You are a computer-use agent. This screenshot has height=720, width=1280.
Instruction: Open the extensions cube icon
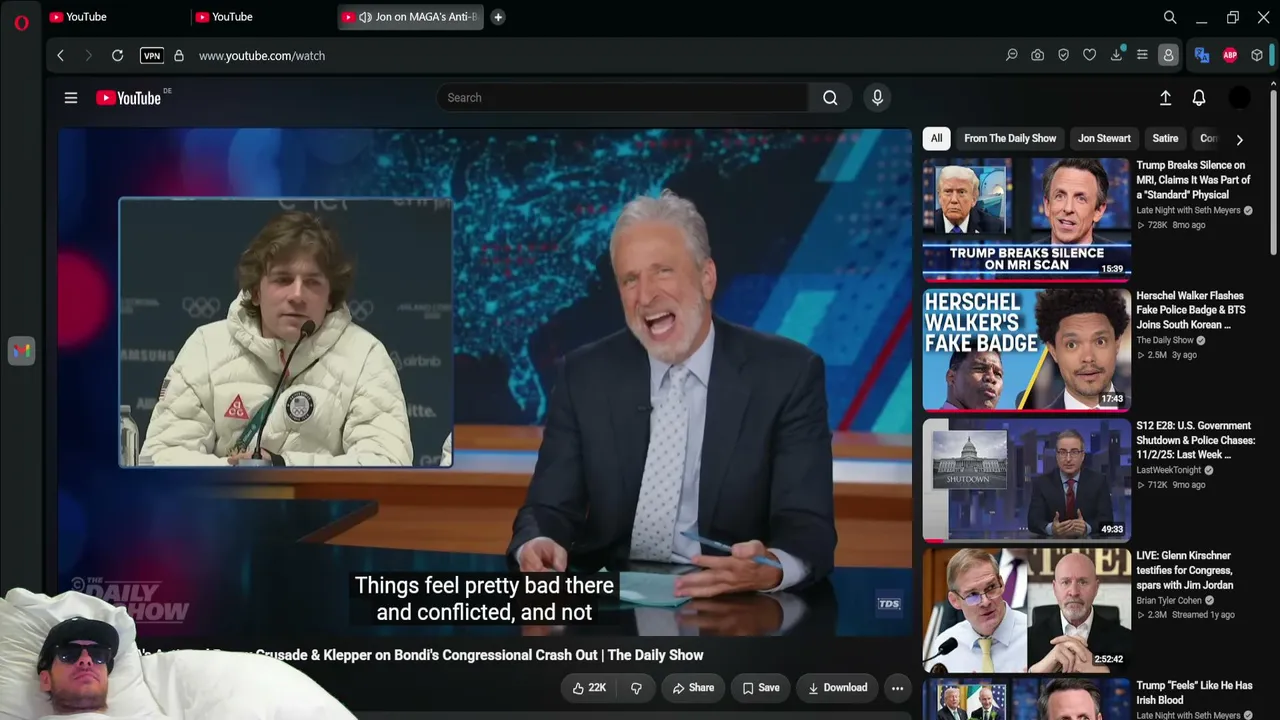[x=1257, y=56]
